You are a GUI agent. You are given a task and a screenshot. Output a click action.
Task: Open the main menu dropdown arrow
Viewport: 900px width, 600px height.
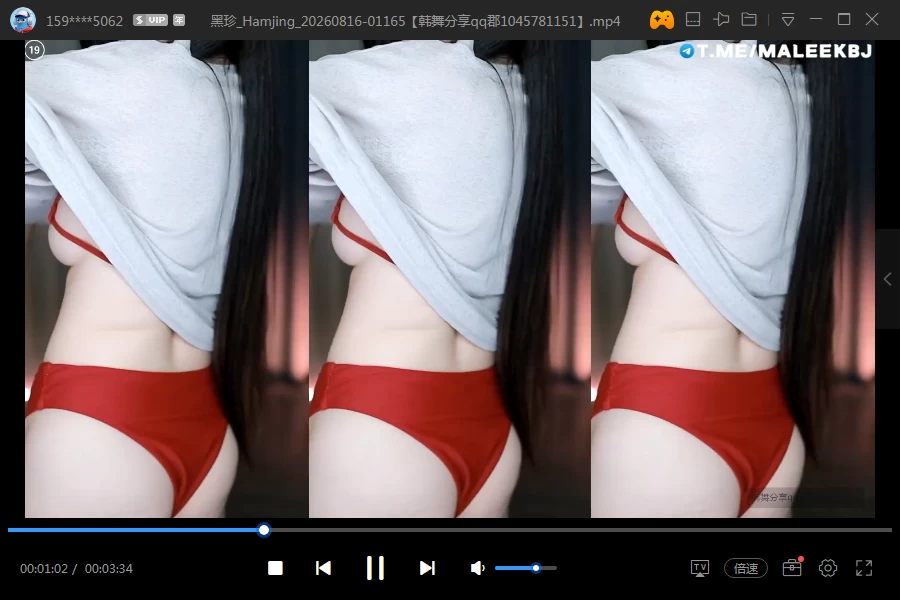788,20
